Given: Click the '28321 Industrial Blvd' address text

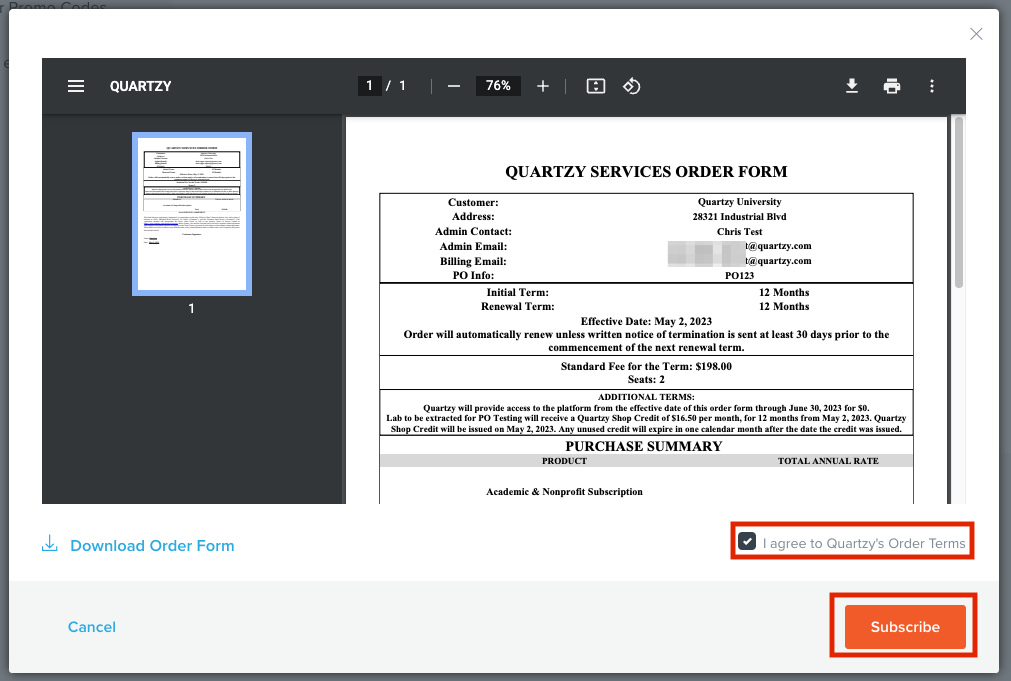Looking at the screenshot, I should (x=740, y=217).
